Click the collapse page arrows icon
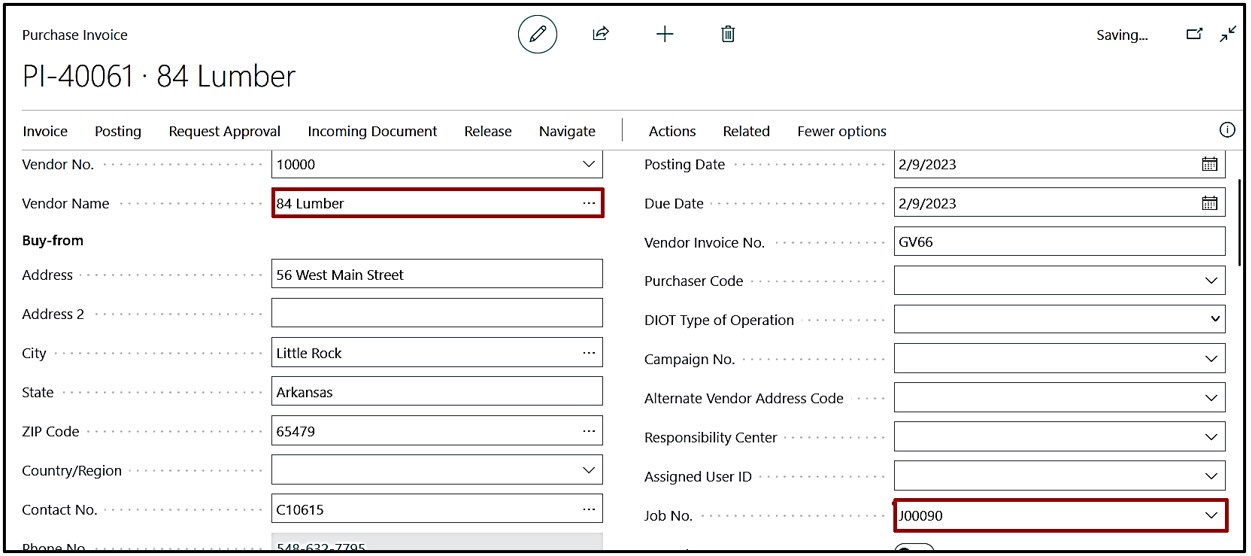The height and width of the screenshot is (556, 1251). point(1228,35)
